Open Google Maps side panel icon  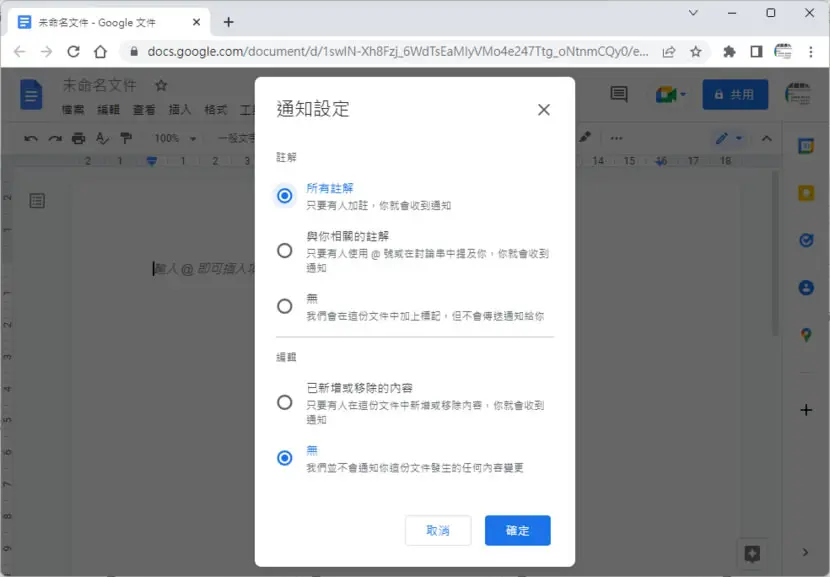coord(806,335)
